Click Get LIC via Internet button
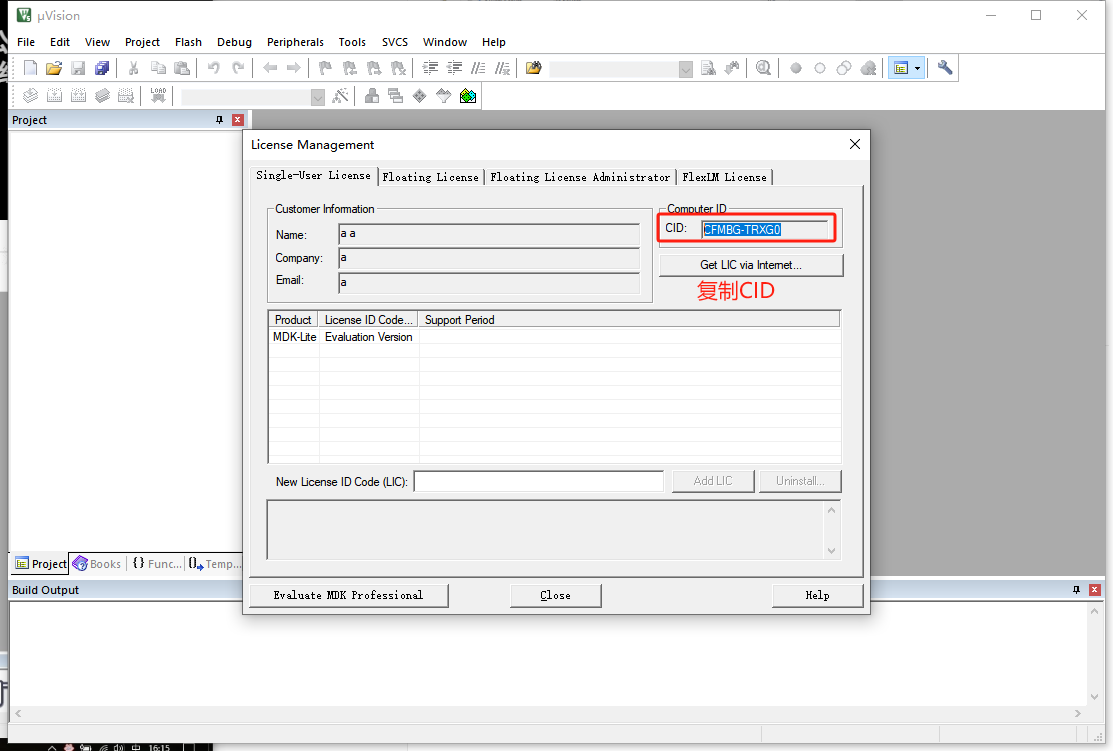Image resolution: width=1113 pixels, height=751 pixels. [x=751, y=265]
